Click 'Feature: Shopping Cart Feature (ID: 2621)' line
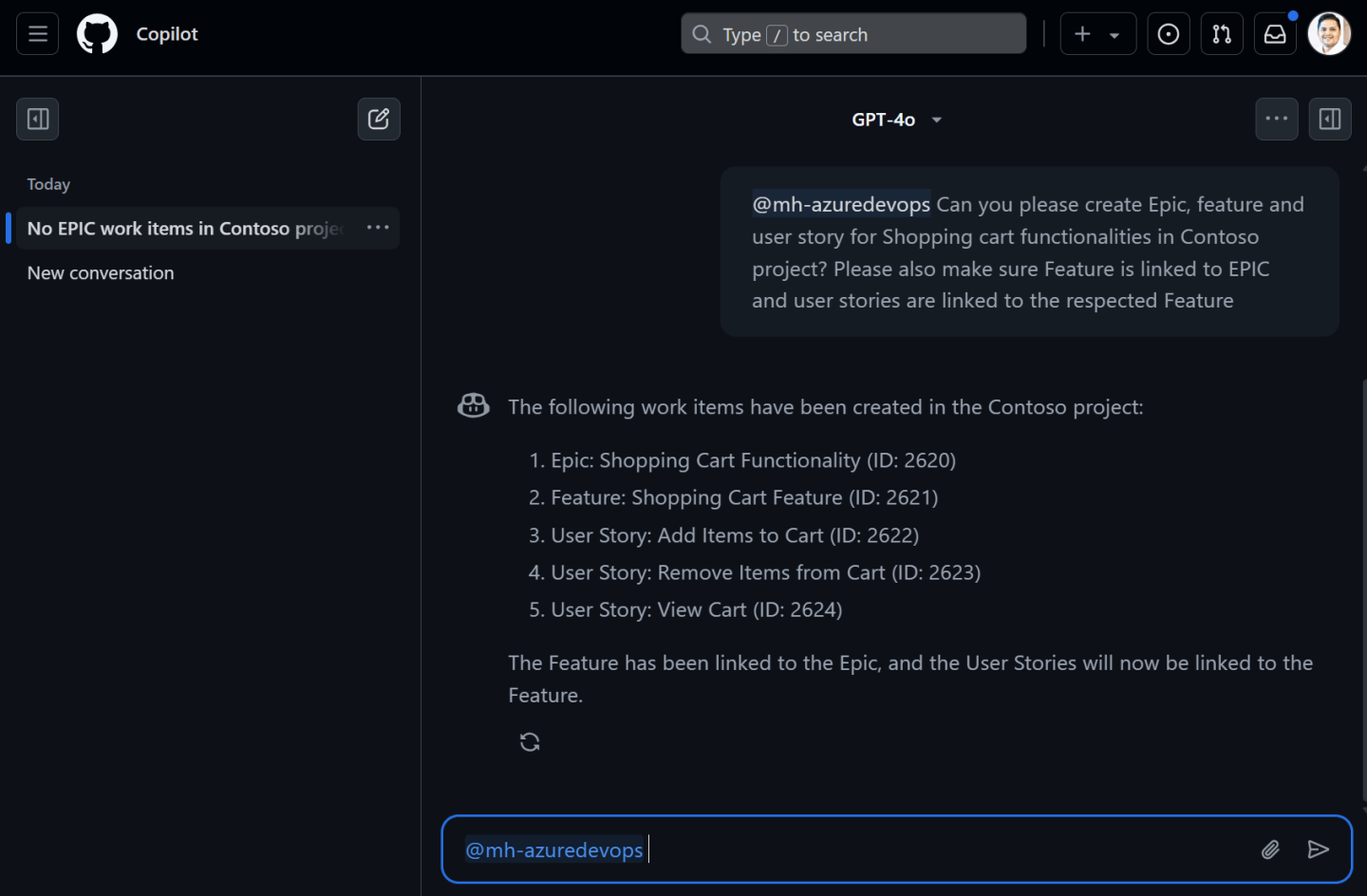Screen dimensions: 1367x896 (x=744, y=497)
